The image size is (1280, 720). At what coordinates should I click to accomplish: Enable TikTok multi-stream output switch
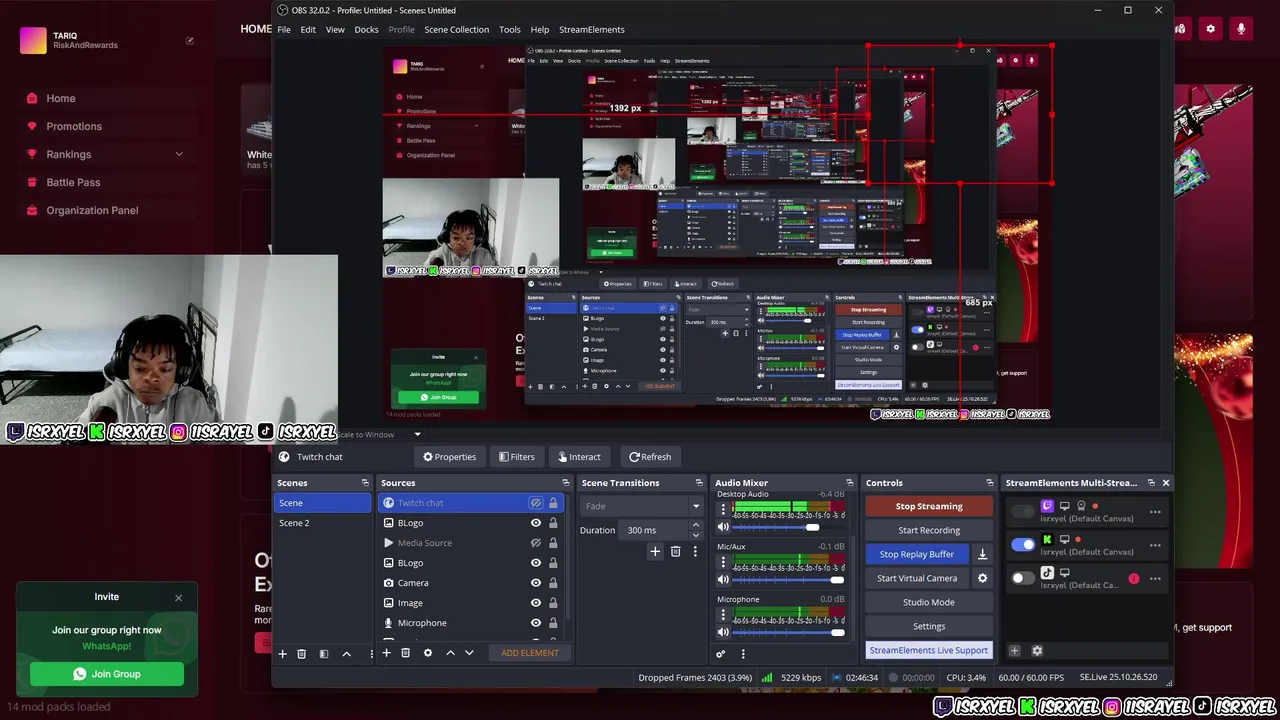click(1022, 578)
